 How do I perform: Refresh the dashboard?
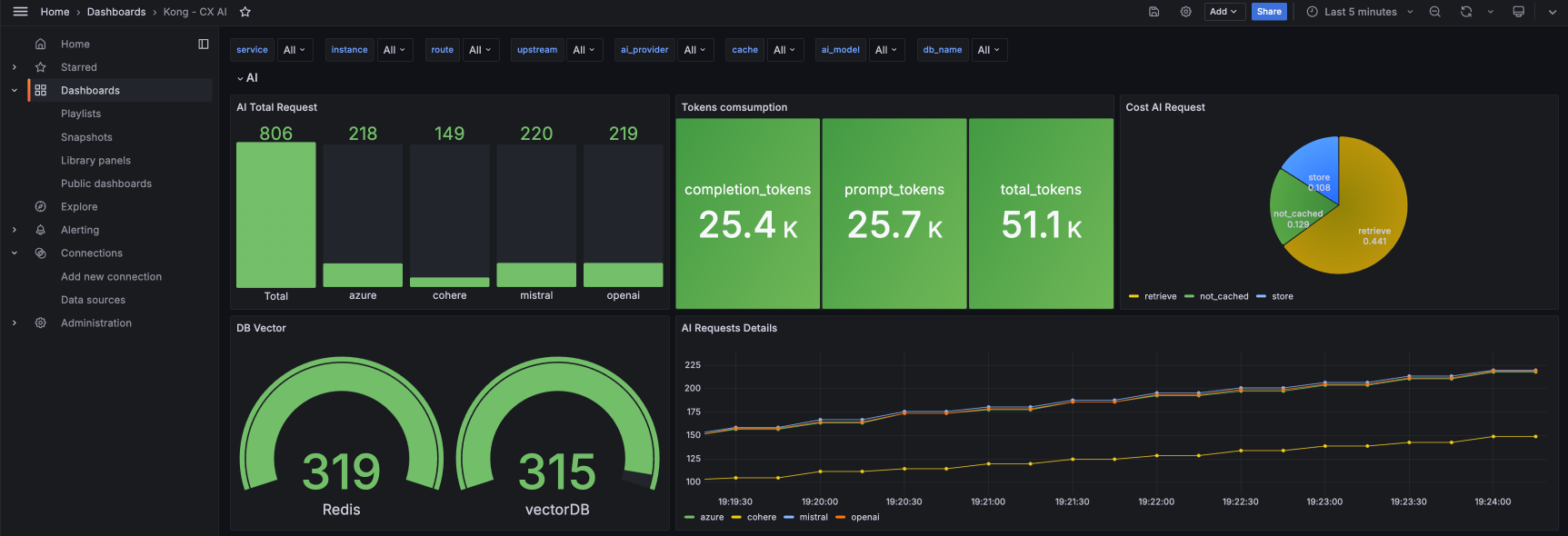1466,12
